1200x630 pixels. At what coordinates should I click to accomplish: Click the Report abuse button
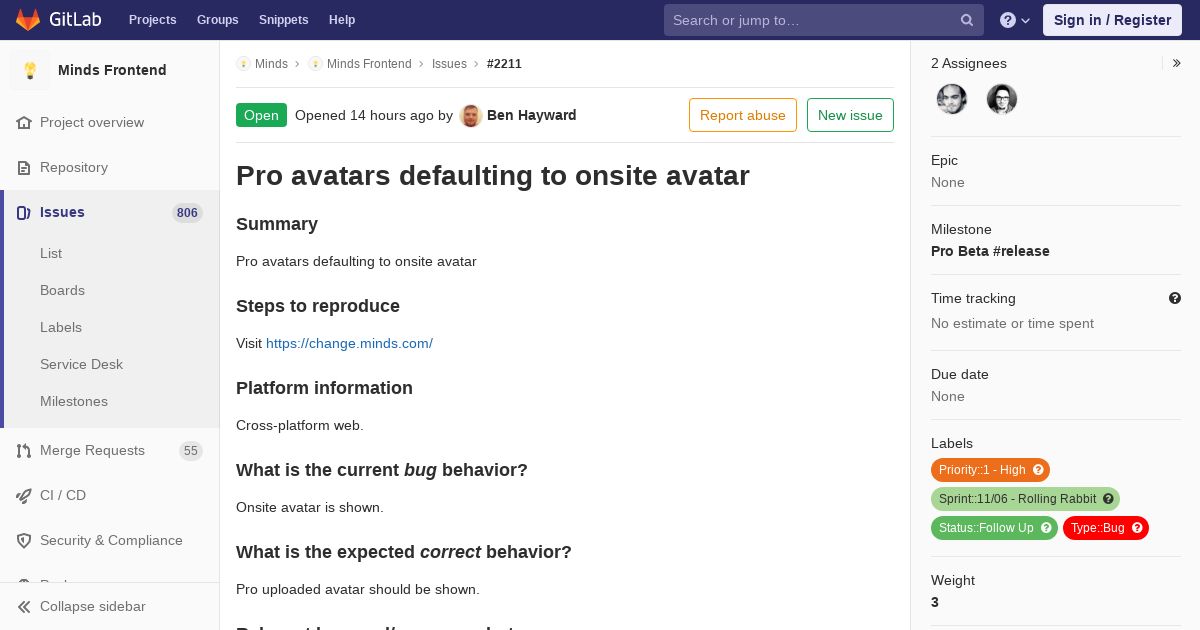pos(743,115)
